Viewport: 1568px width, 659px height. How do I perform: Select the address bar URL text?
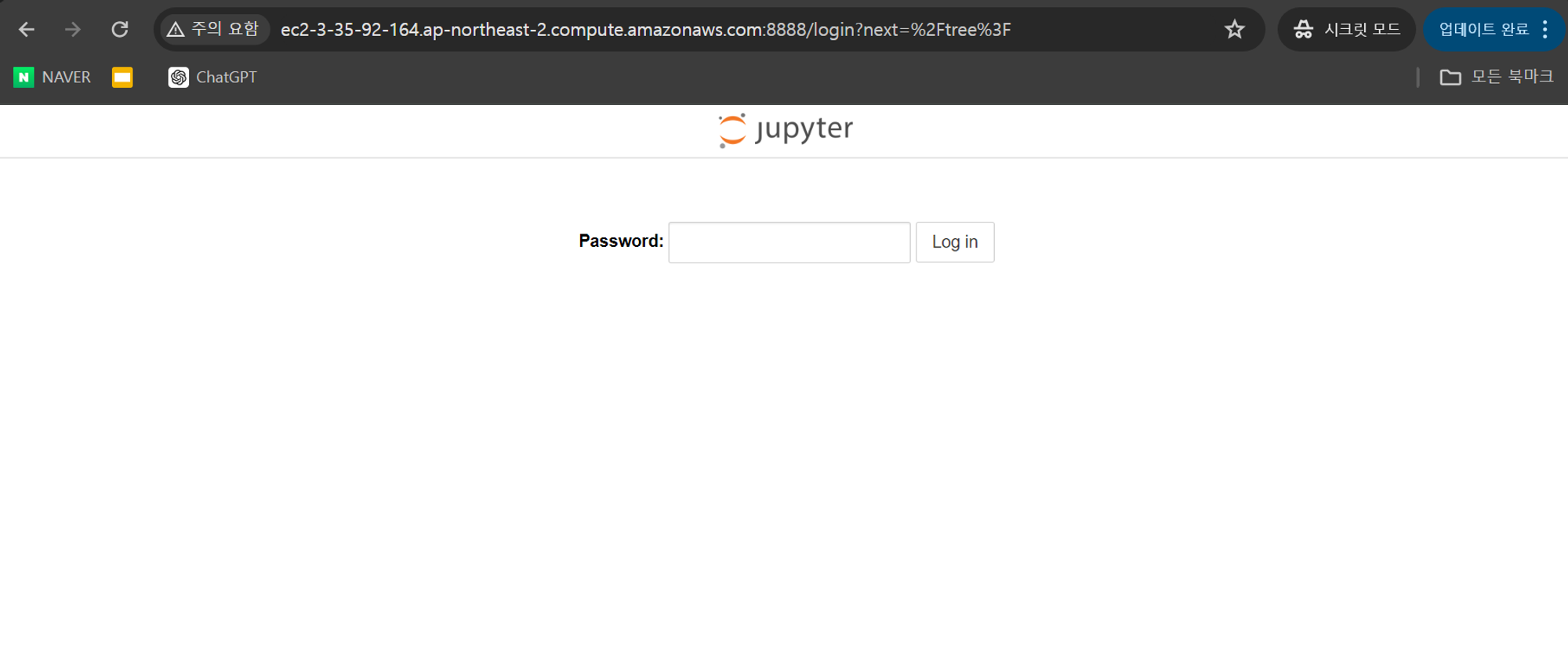tap(645, 30)
